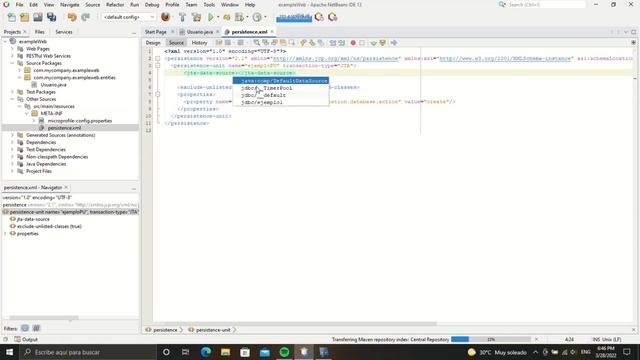Open Spotify from the Windows taskbar
The width and height of the screenshot is (640, 360).
point(284,352)
